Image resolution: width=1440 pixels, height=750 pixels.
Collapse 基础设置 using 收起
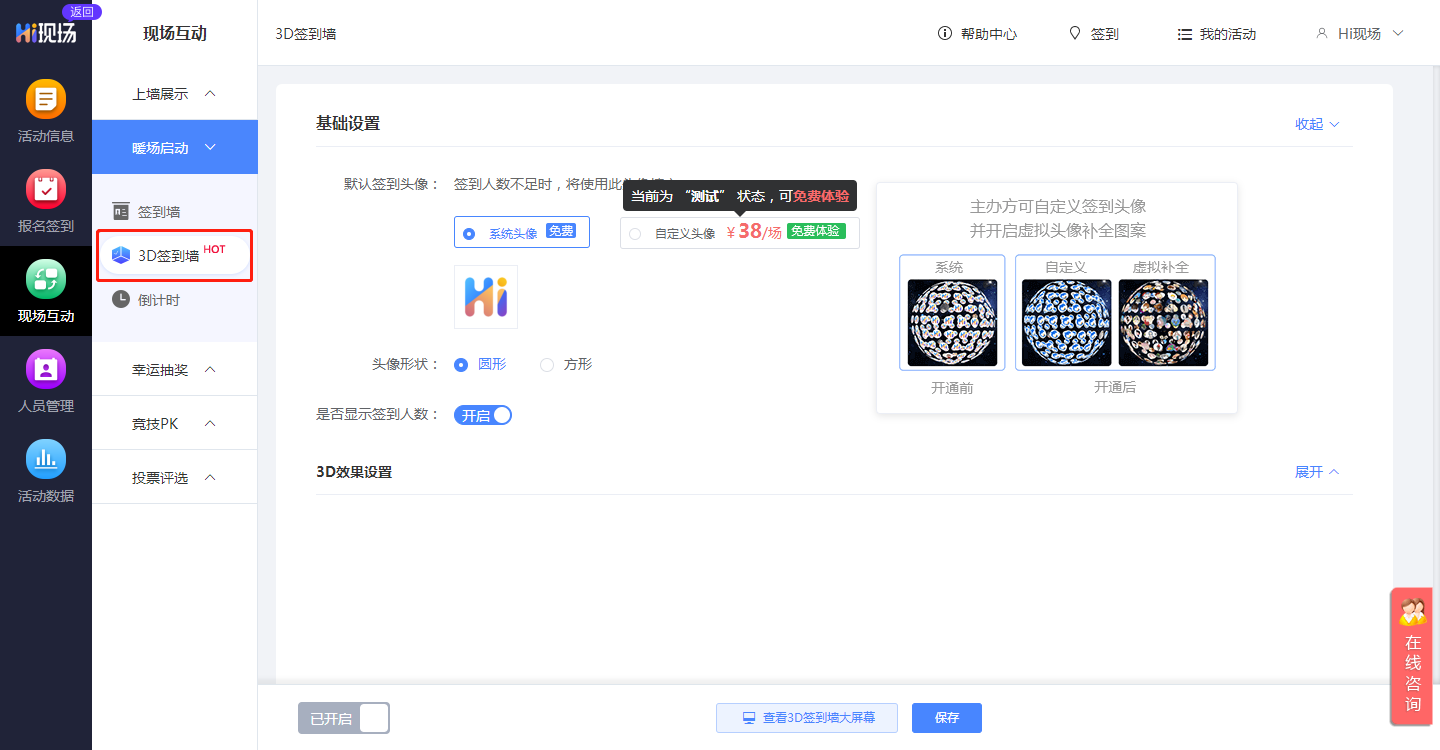coord(1316,124)
